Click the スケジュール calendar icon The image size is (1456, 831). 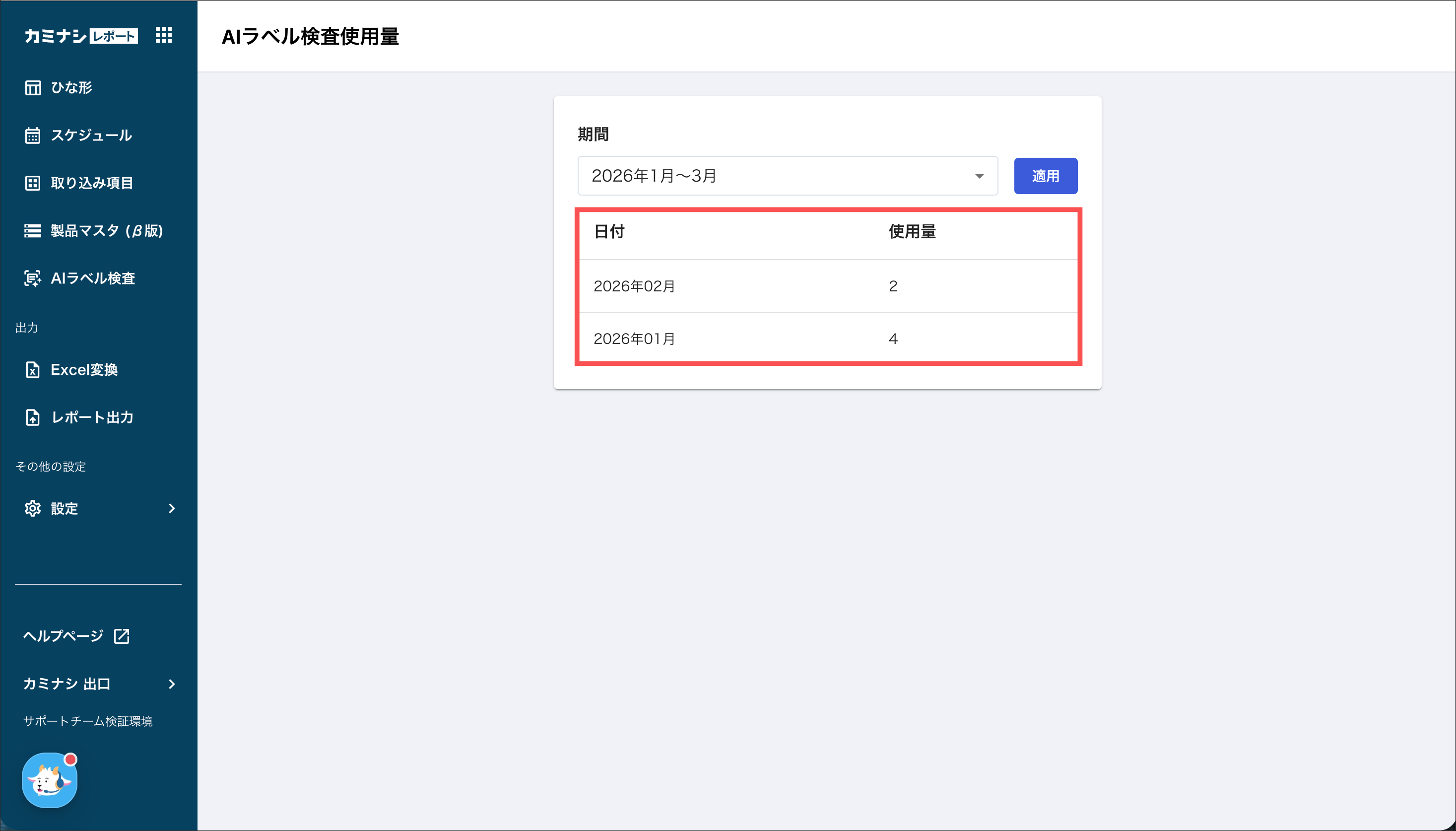coord(33,136)
